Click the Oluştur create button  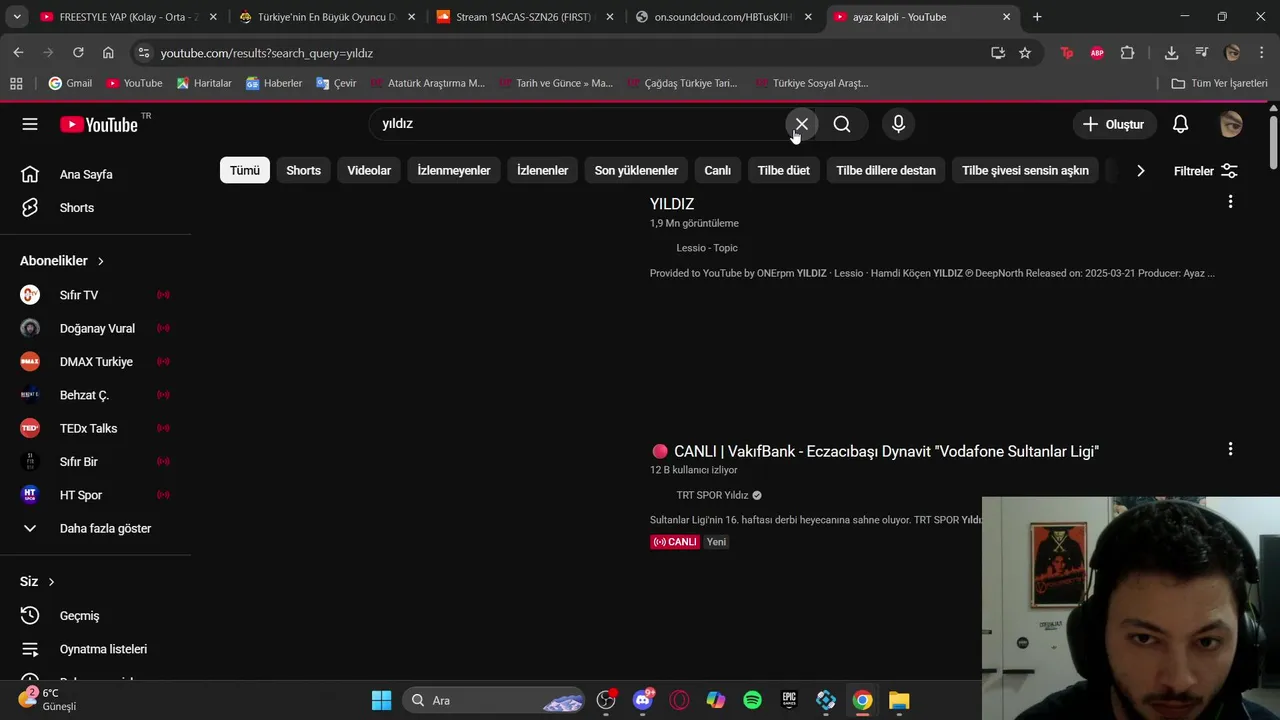[x=1113, y=124]
